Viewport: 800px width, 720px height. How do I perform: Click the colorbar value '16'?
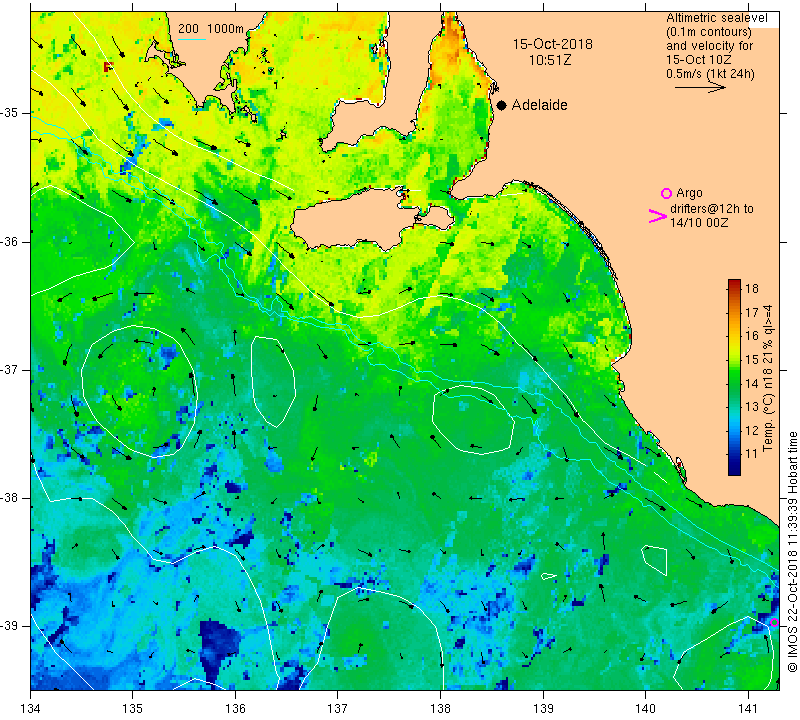pos(752,335)
